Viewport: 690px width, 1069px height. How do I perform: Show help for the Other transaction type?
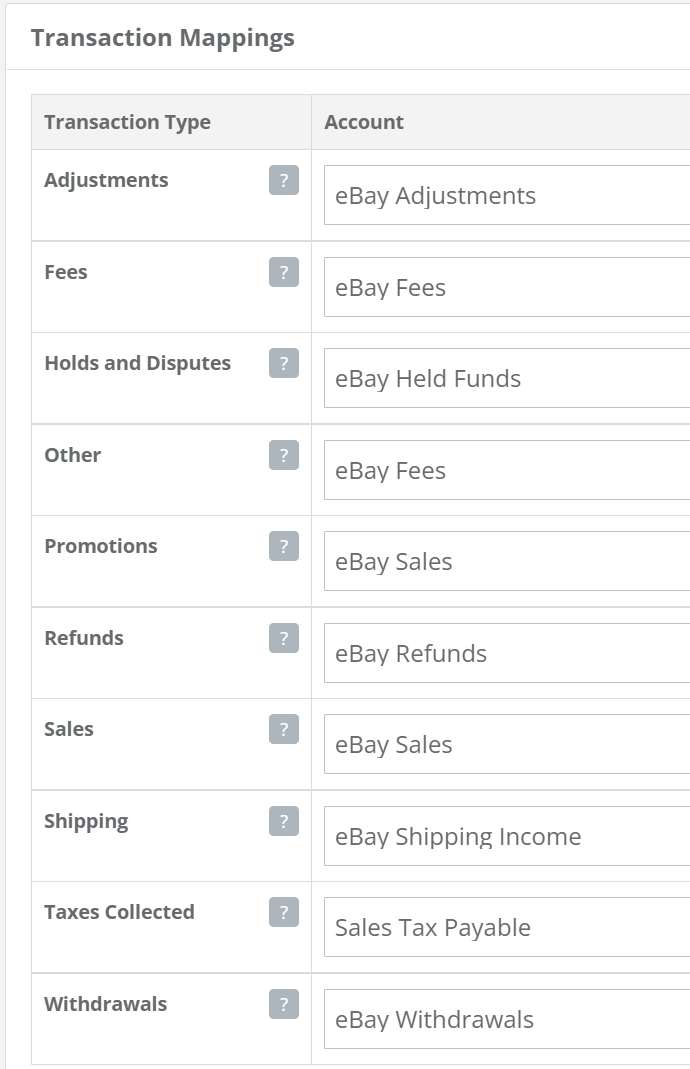(x=284, y=455)
